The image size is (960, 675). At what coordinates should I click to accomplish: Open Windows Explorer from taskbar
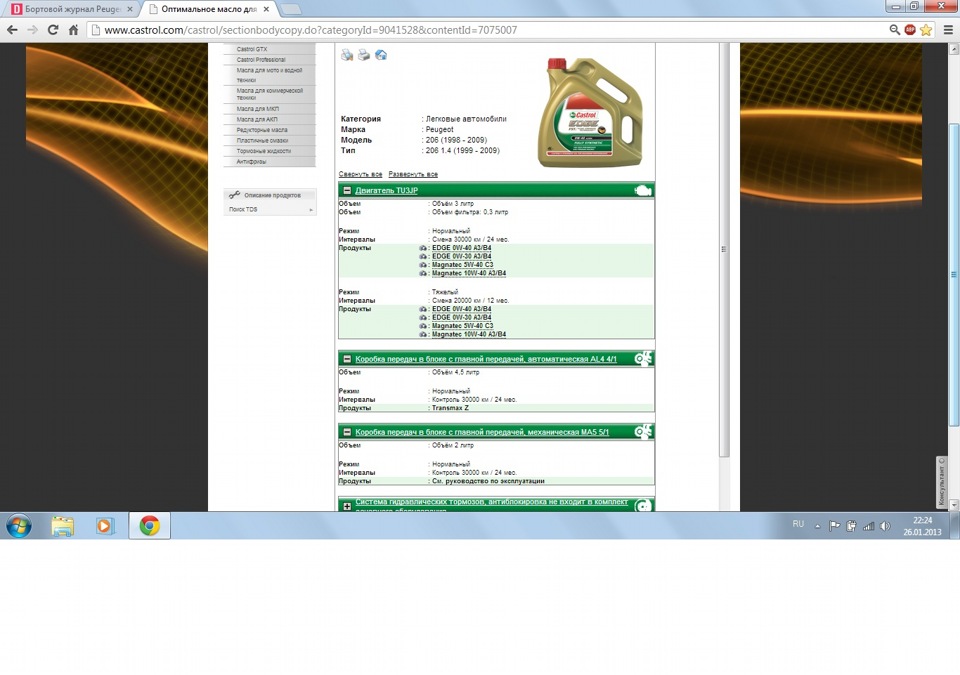click(62, 526)
